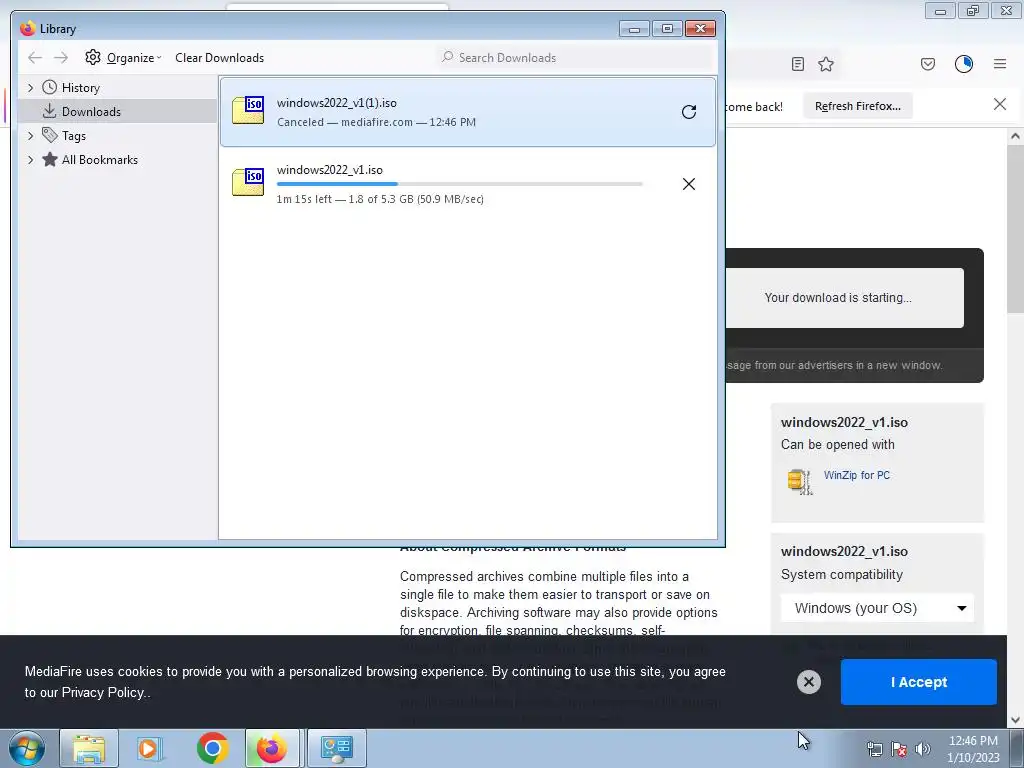Click the Refresh Firefox... button

(857, 106)
